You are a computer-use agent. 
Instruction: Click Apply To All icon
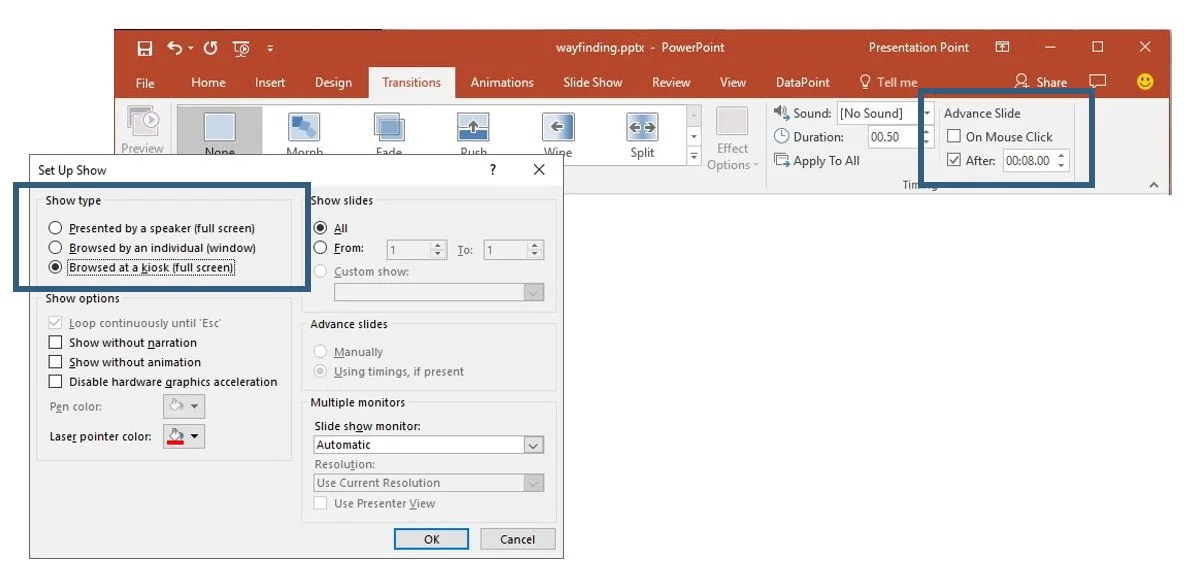pos(782,161)
